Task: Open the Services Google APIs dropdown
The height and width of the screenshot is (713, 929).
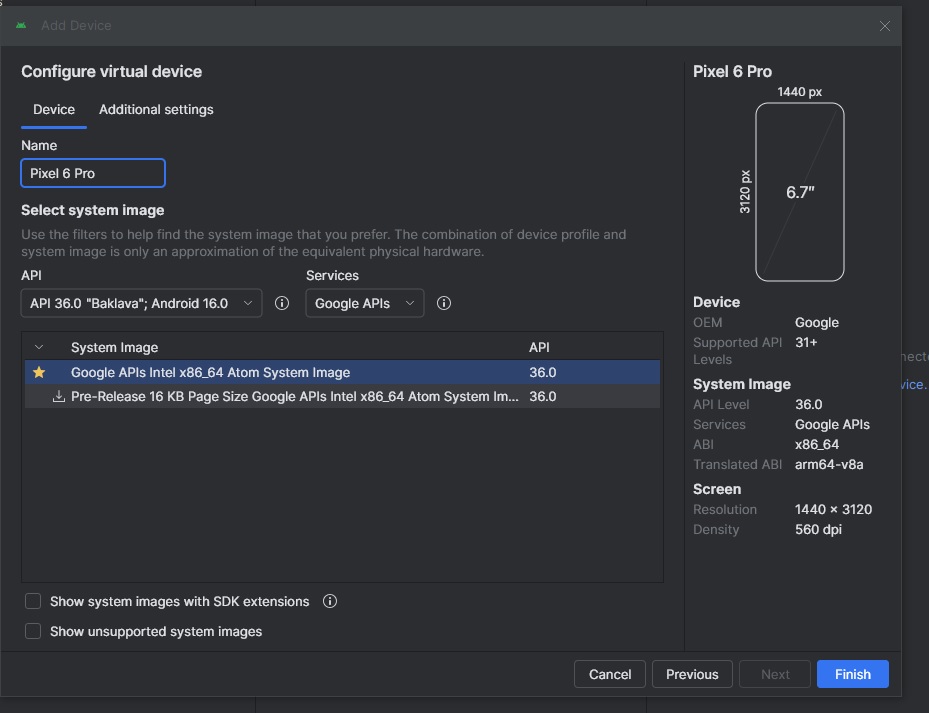Action: tap(364, 303)
